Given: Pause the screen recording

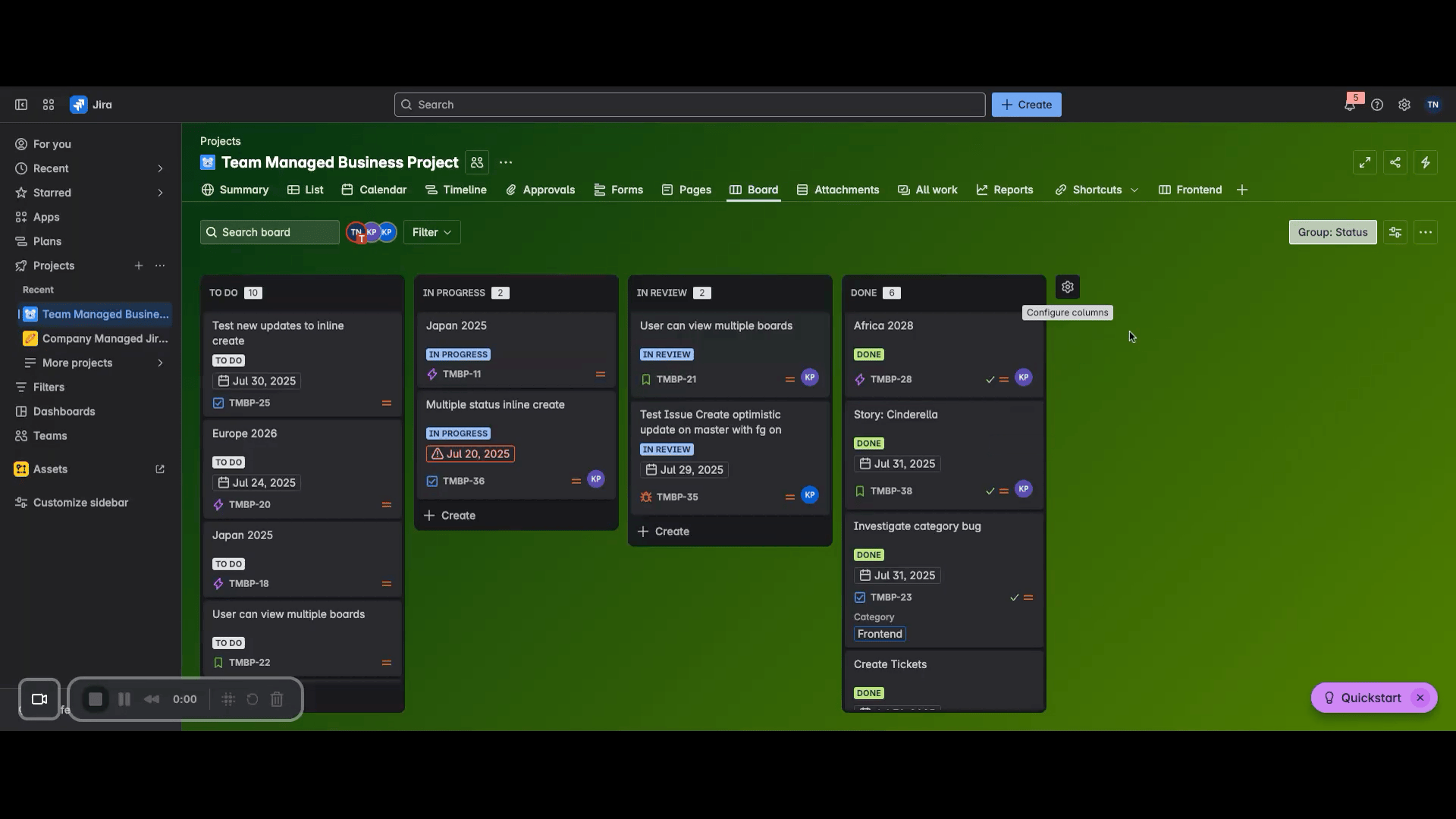Looking at the screenshot, I should point(124,699).
